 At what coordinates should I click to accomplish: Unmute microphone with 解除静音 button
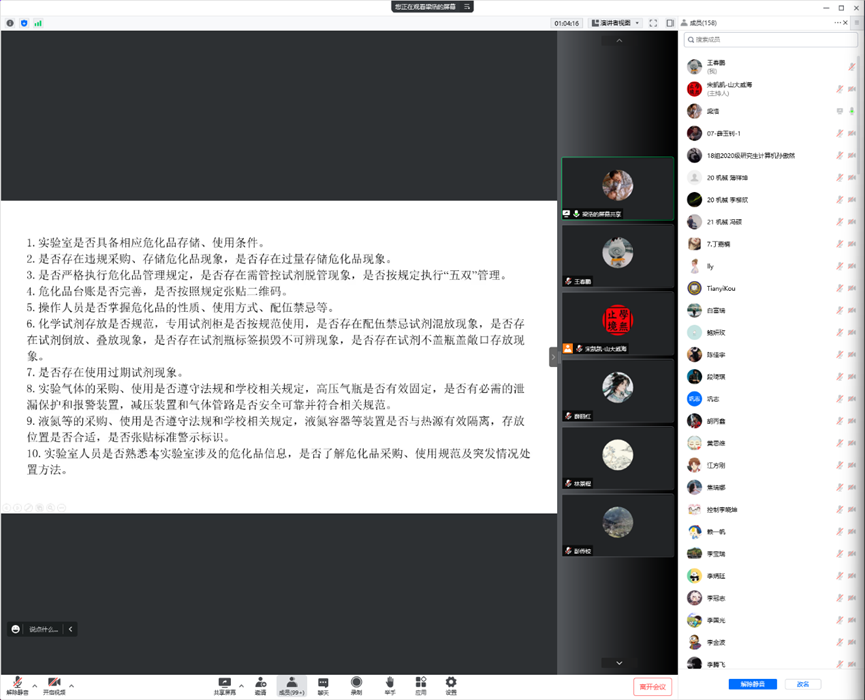(x=18, y=684)
